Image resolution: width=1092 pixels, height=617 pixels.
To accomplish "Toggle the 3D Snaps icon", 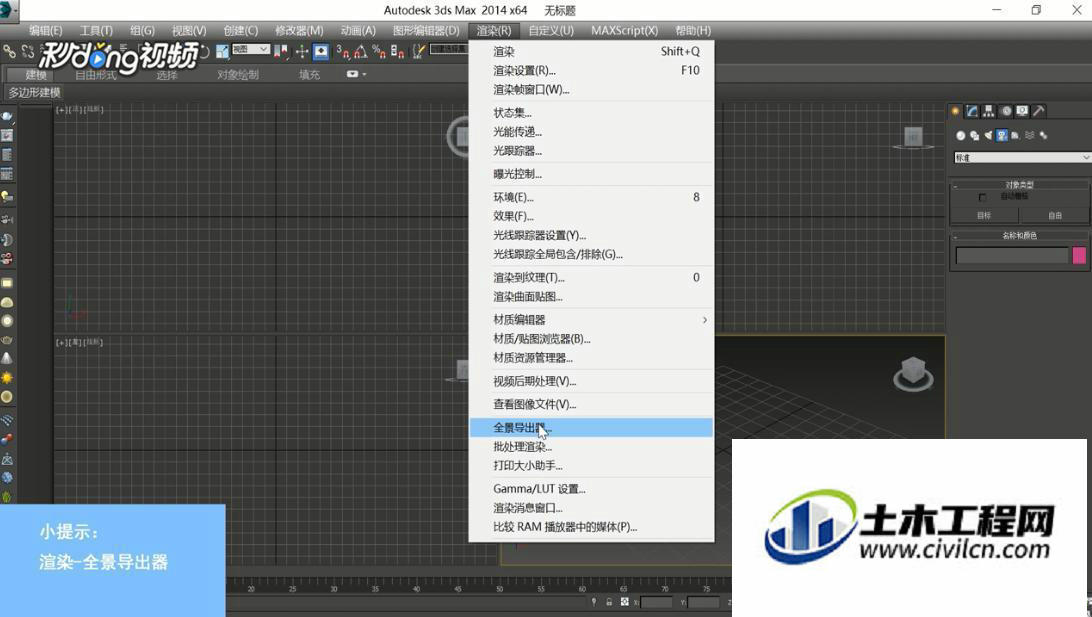I will tap(343, 51).
